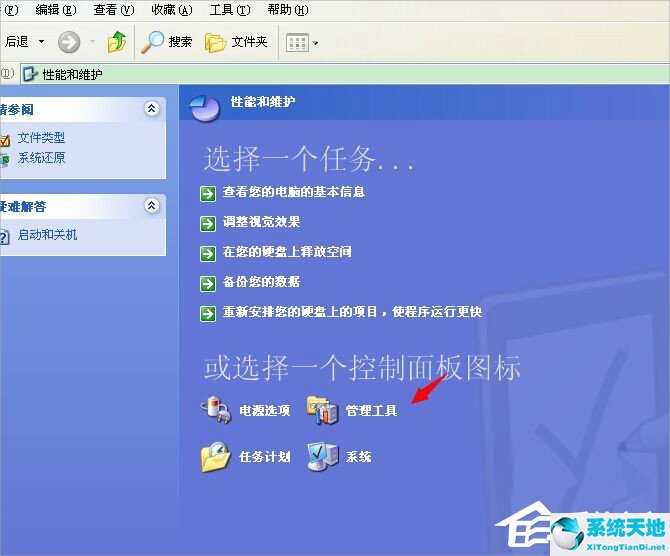The width and height of the screenshot is (670, 556).
Task: Click the 文件夹 toolbar label
Action: (x=250, y=42)
